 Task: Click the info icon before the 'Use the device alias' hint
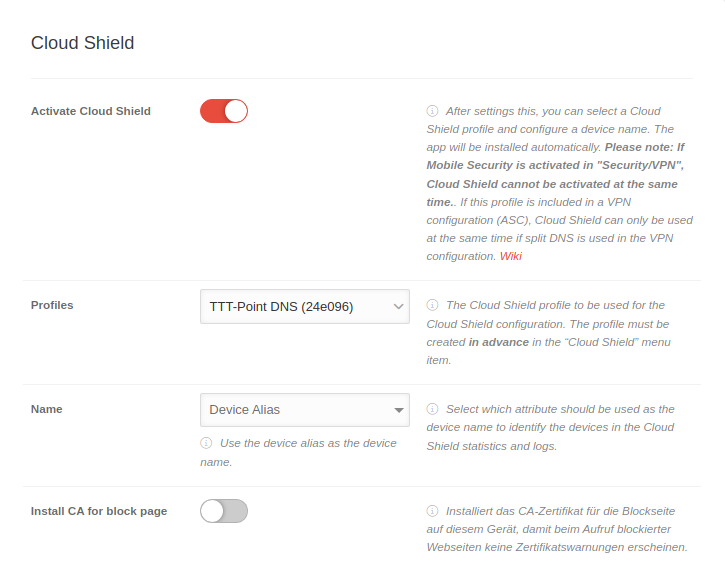(206, 443)
